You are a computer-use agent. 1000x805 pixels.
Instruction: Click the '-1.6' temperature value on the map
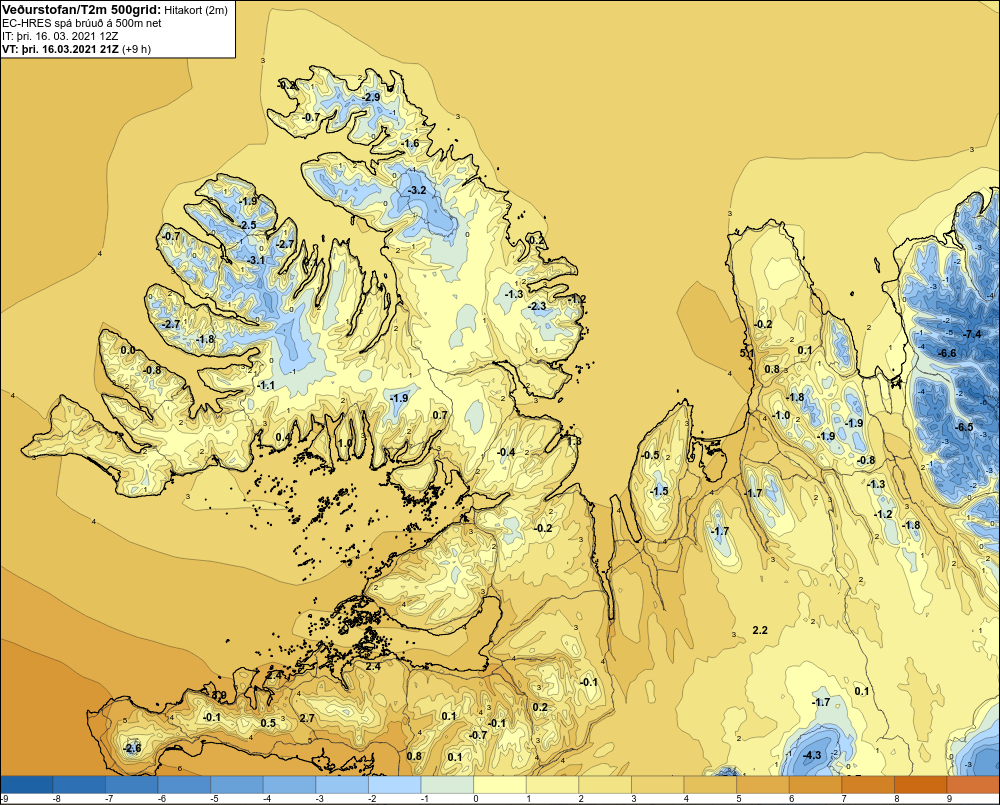410,144
